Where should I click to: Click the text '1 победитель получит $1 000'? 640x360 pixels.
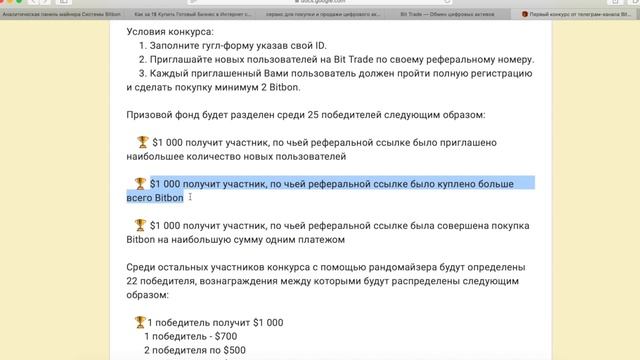215,323
